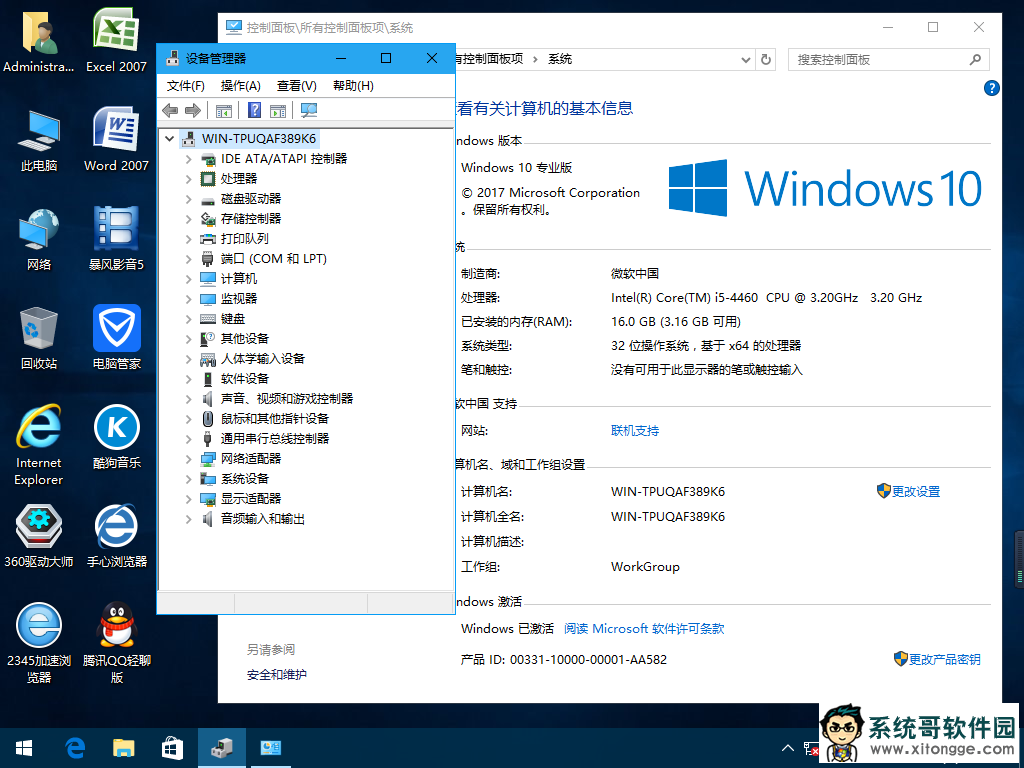This screenshot has width=1024, height=768.
Task: Expand 处理器 node
Action: [189, 179]
